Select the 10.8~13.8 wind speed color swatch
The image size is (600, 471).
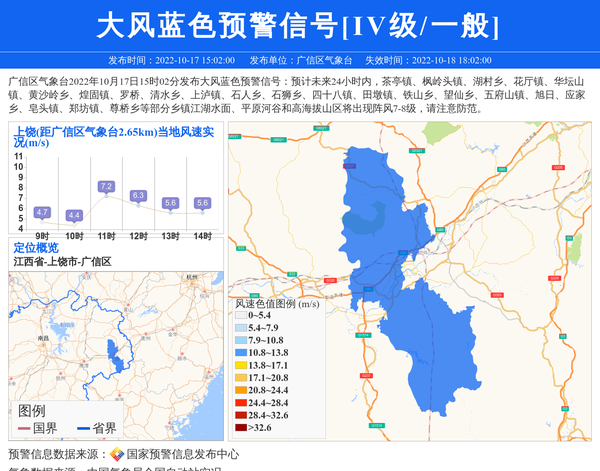240,354
